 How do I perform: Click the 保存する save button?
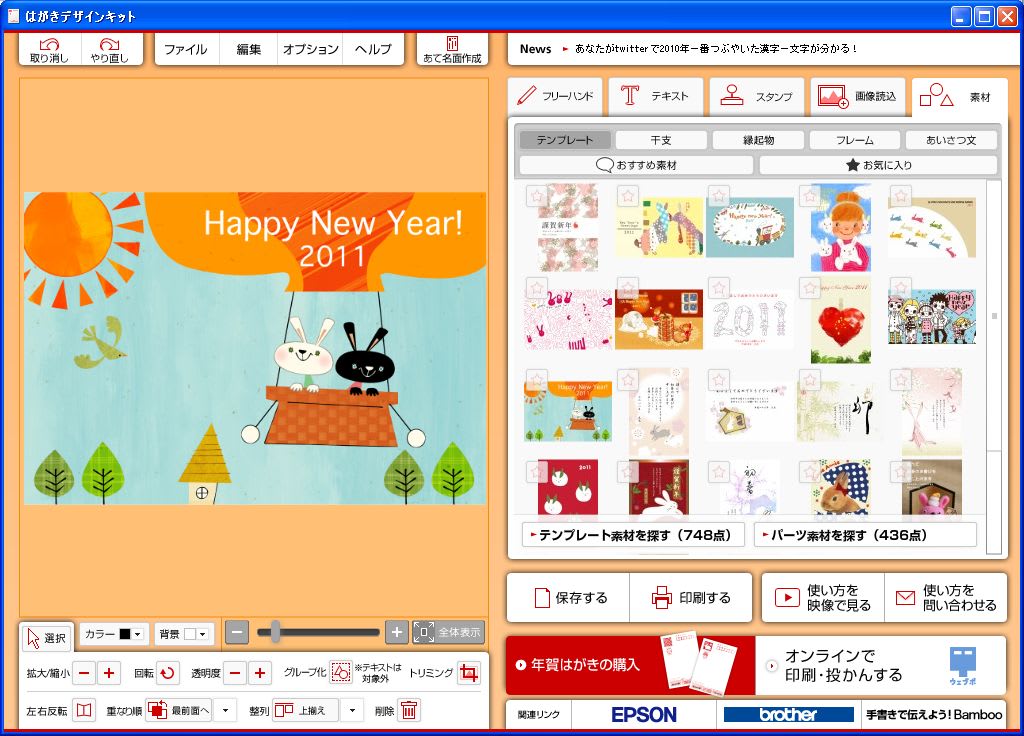[569, 598]
